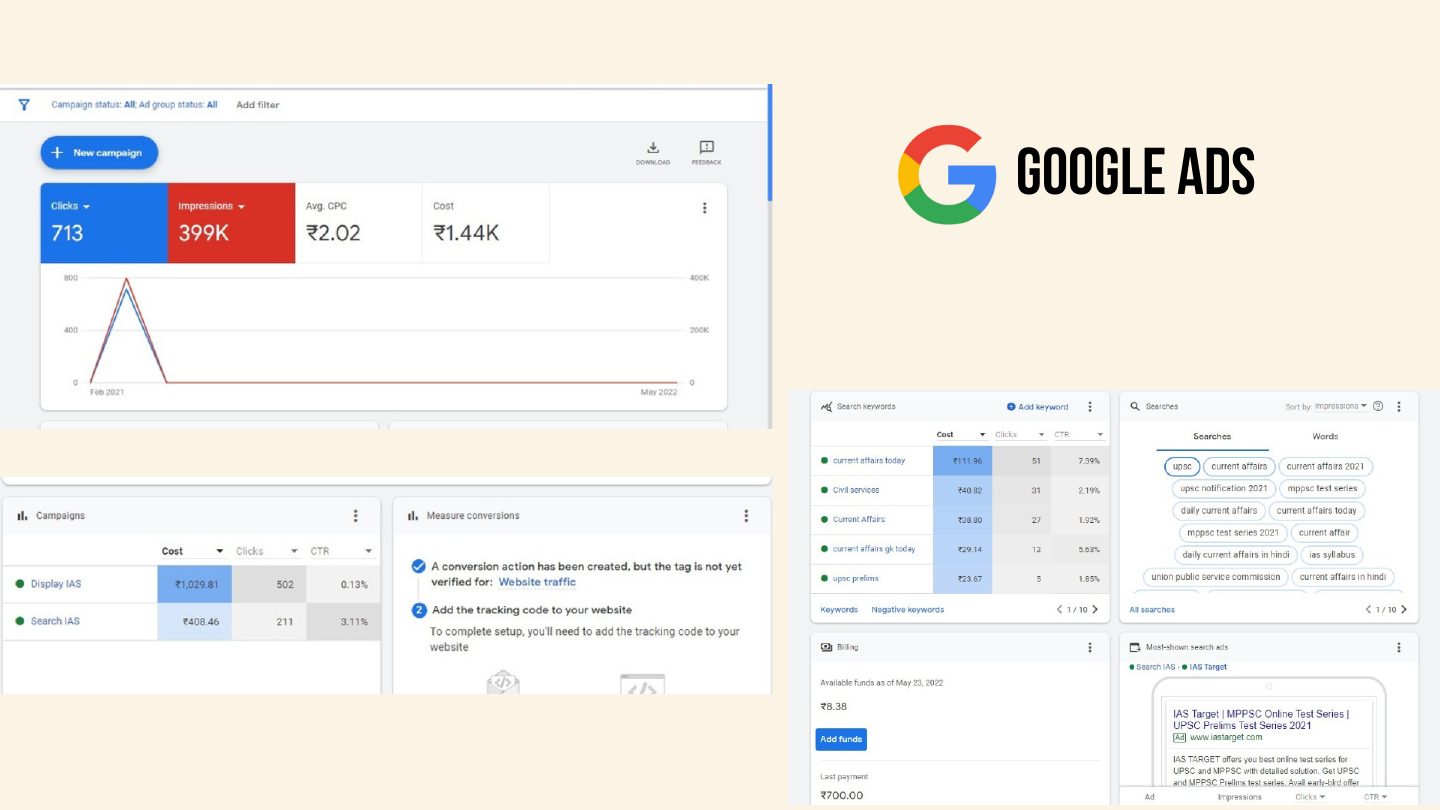This screenshot has height=810, width=1440.
Task: Click the funnel filter icon
Action: click(24, 104)
